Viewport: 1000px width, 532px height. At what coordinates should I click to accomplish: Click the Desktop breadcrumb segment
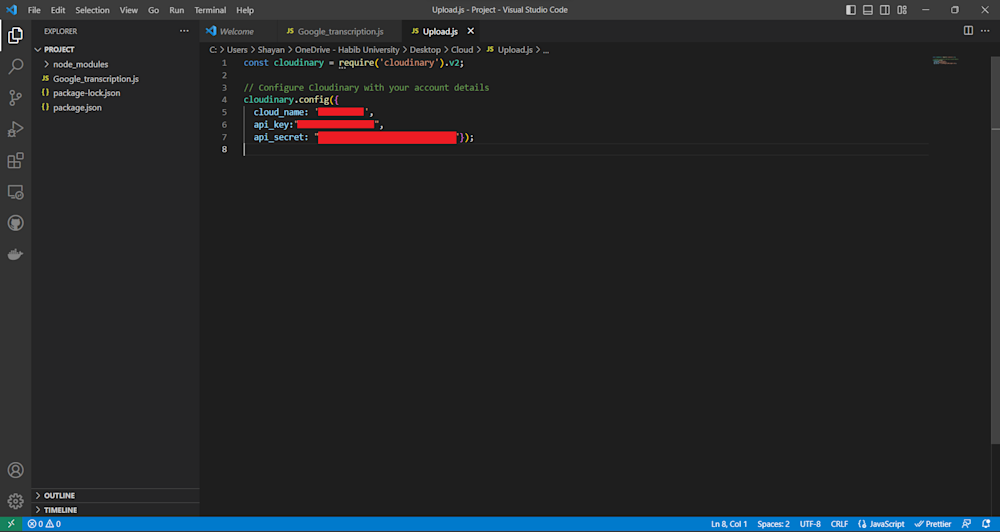point(425,50)
